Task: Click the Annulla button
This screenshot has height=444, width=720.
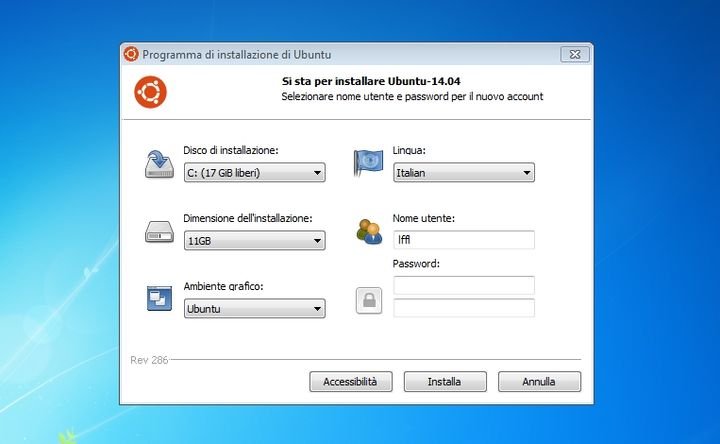Action: tap(540, 382)
